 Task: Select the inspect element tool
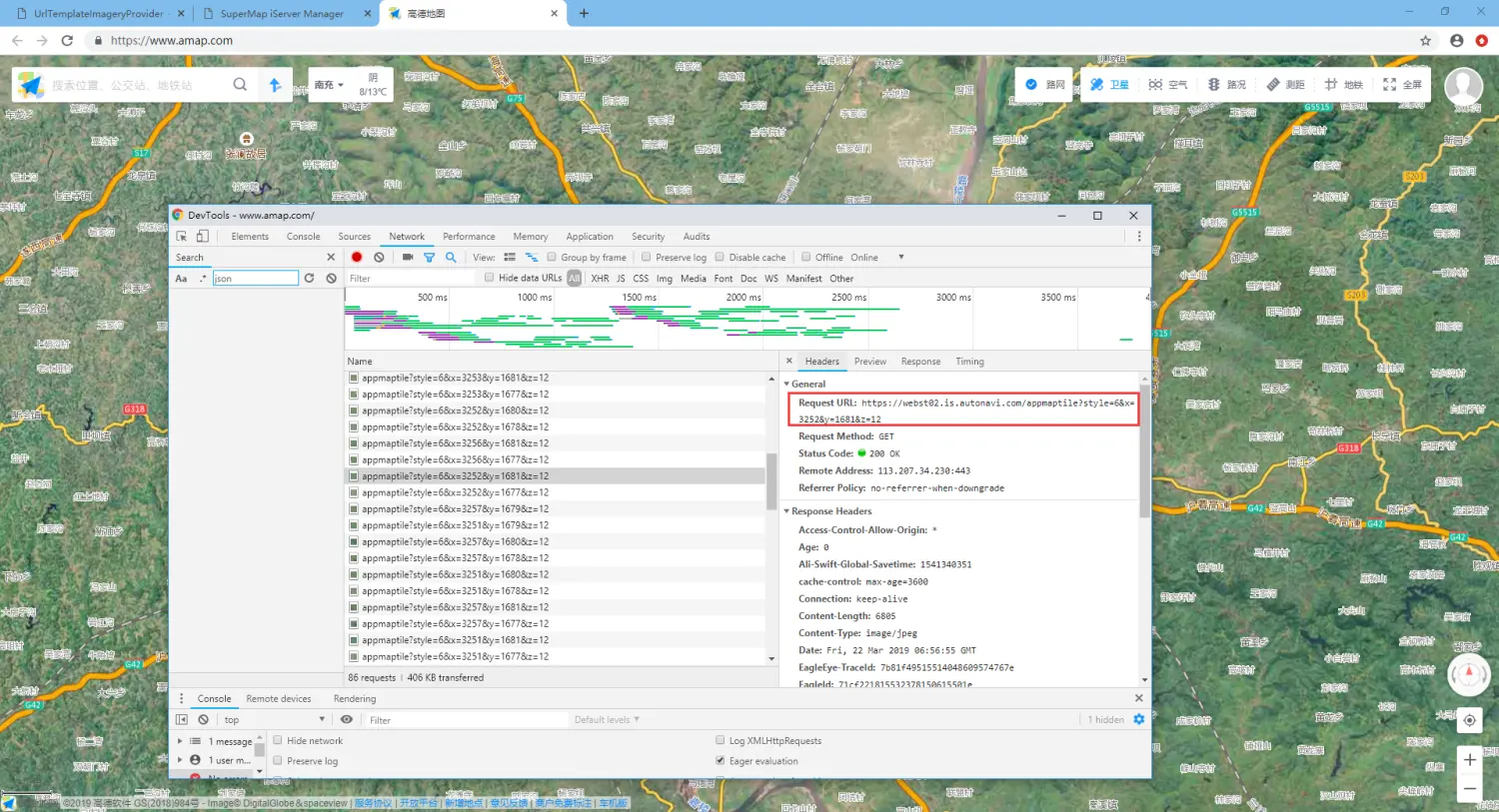point(182,237)
